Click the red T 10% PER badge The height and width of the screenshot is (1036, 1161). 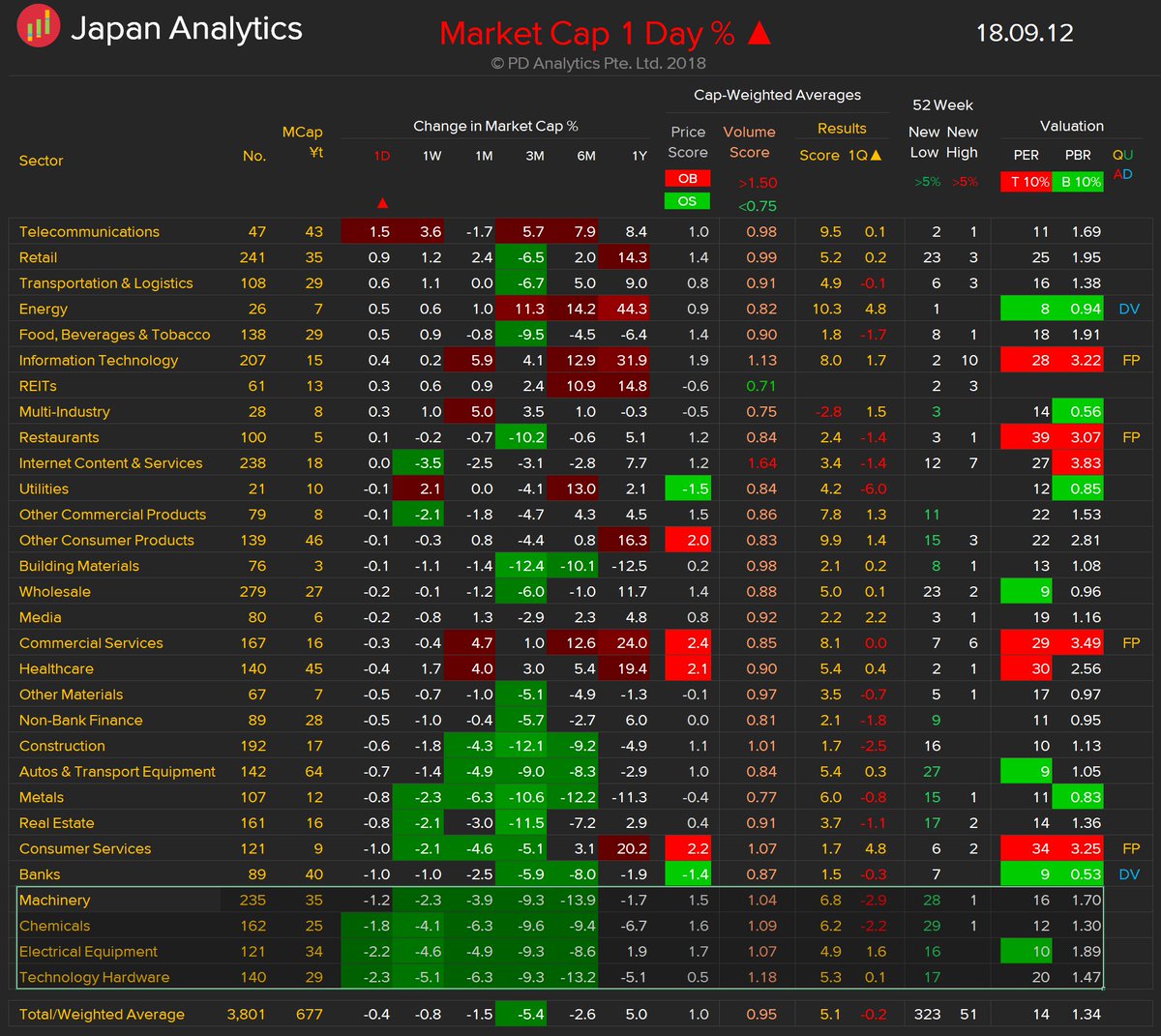pyautogui.click(x=1026, y=182)
